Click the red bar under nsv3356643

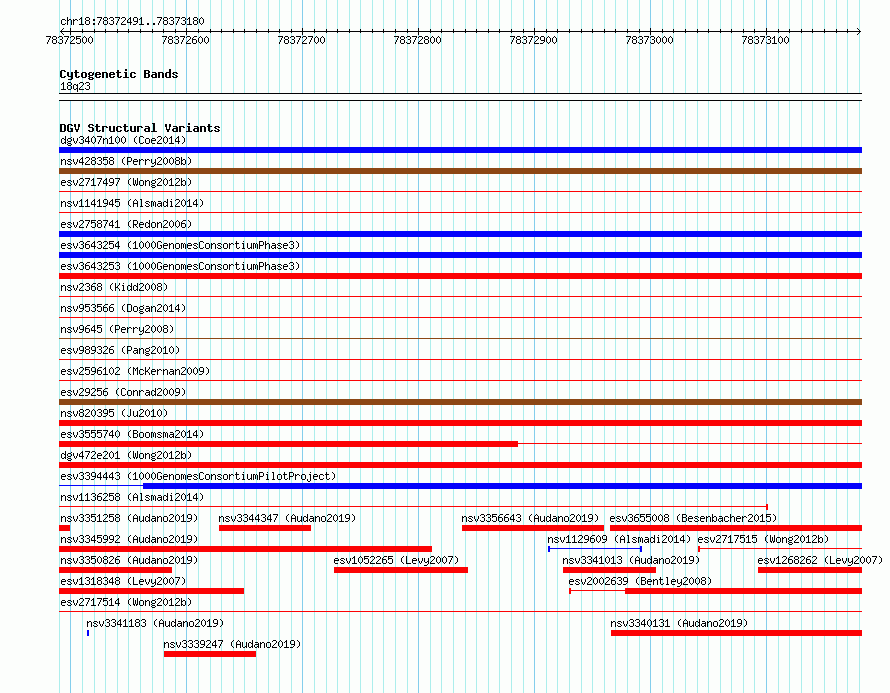click(533, 528)
